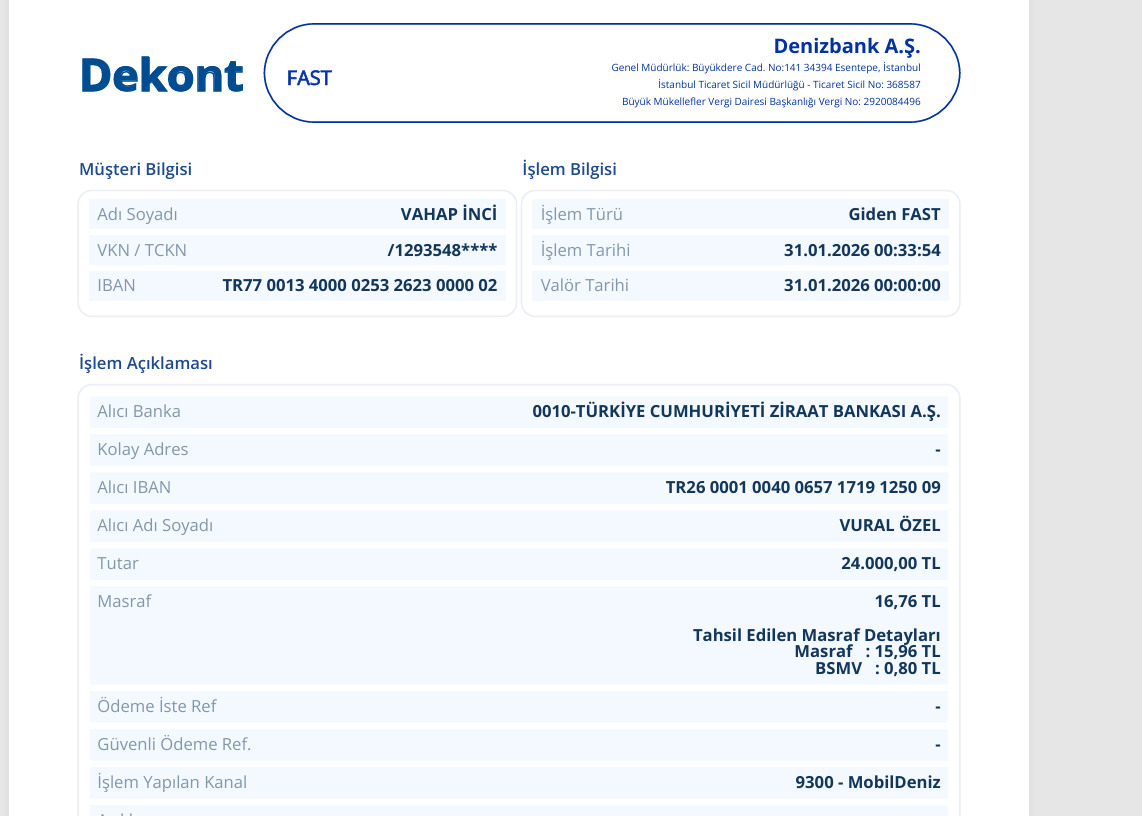Click the Denizbank A.Ş. bank name

pos(846,46)
